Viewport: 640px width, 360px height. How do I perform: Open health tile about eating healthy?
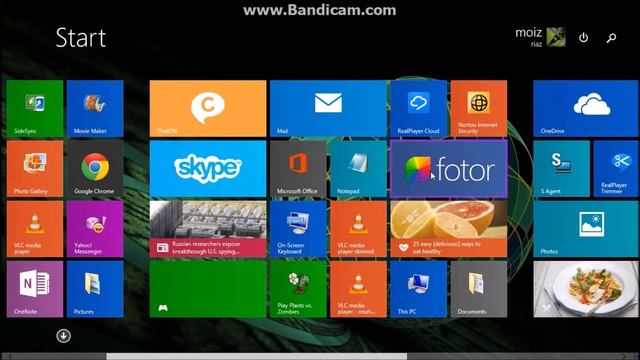[449, 229]
